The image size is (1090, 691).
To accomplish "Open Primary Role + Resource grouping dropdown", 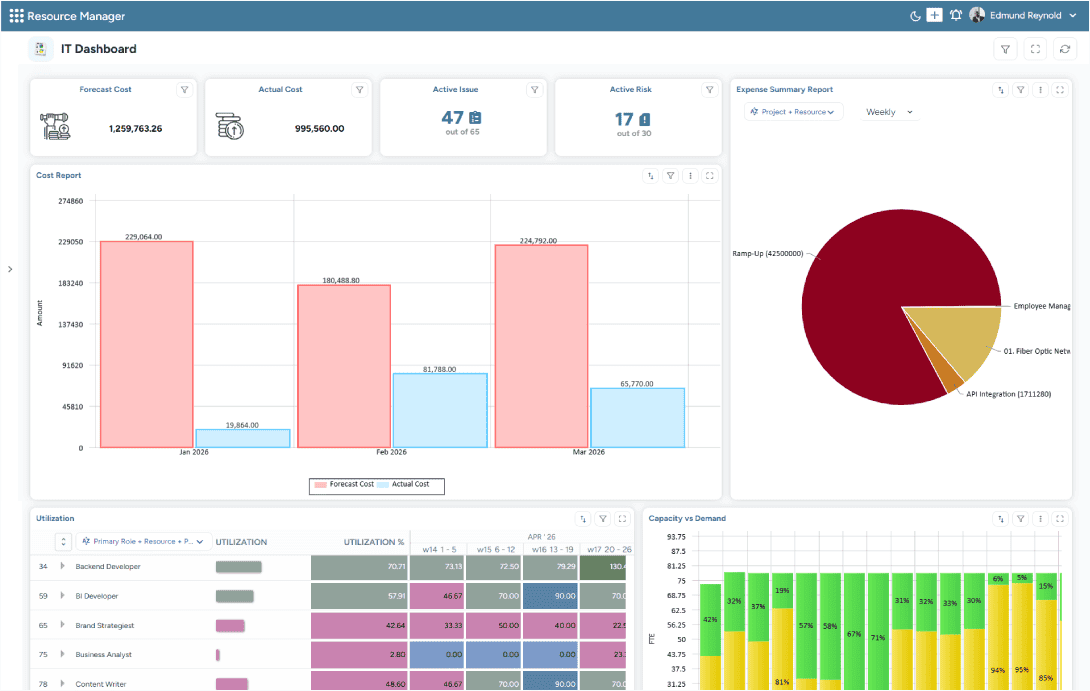I will coord(143,542).
